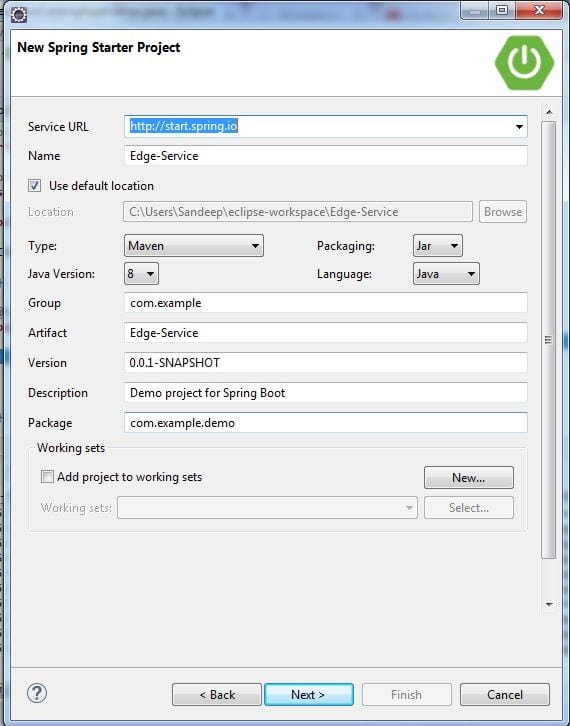The image size is (570, 726).
Task: Click the Group field com.example
Action: click(x=326, y=303)
